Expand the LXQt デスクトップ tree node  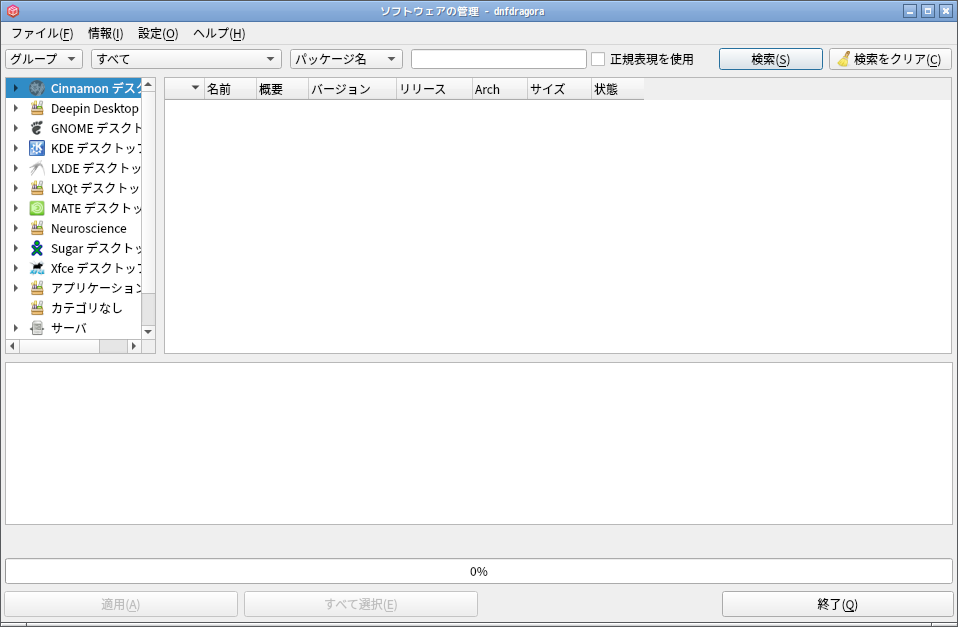(x=16, y=188)
